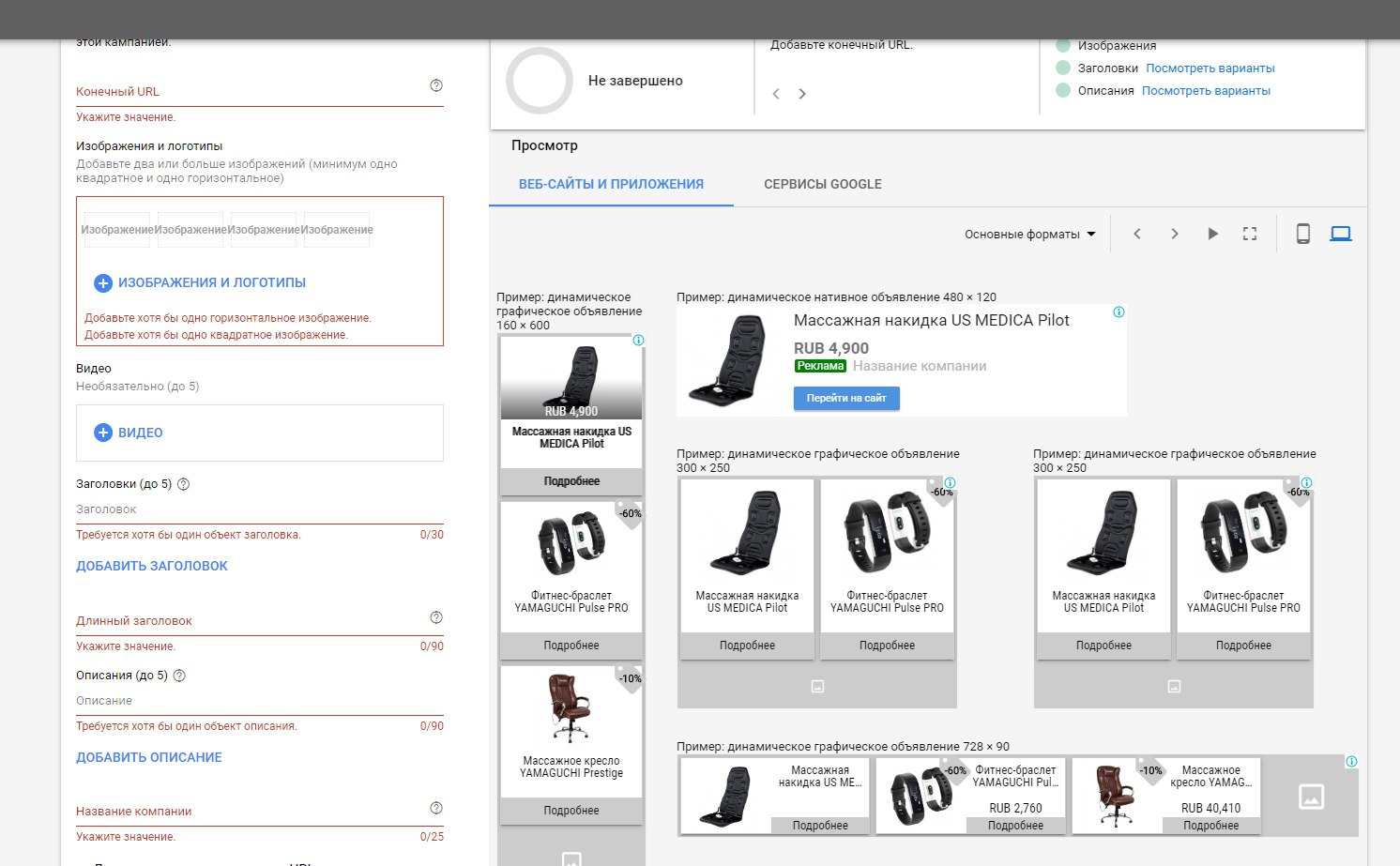1400x866 pixels.
Task: Open Посмотреть варианты link for Описания
Action: (1206, 91)
